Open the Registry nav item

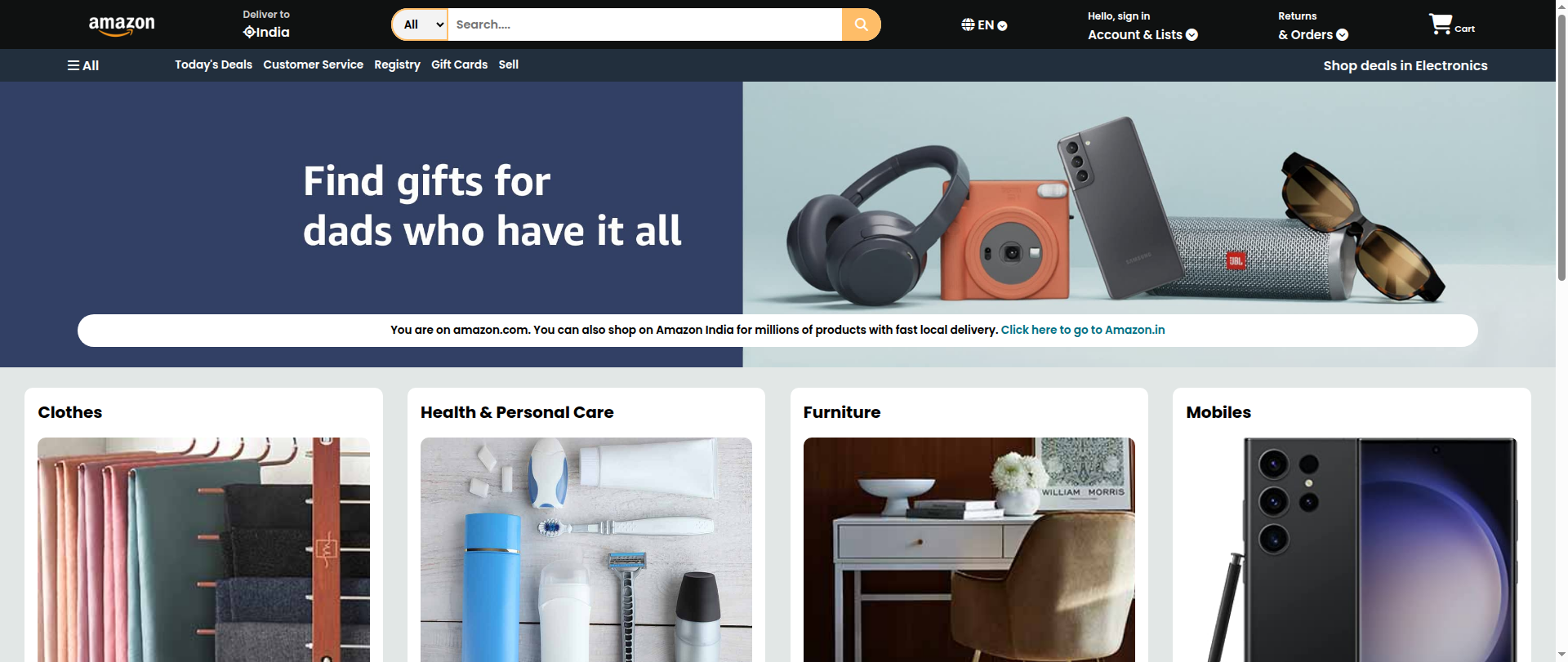click(397, 64)
